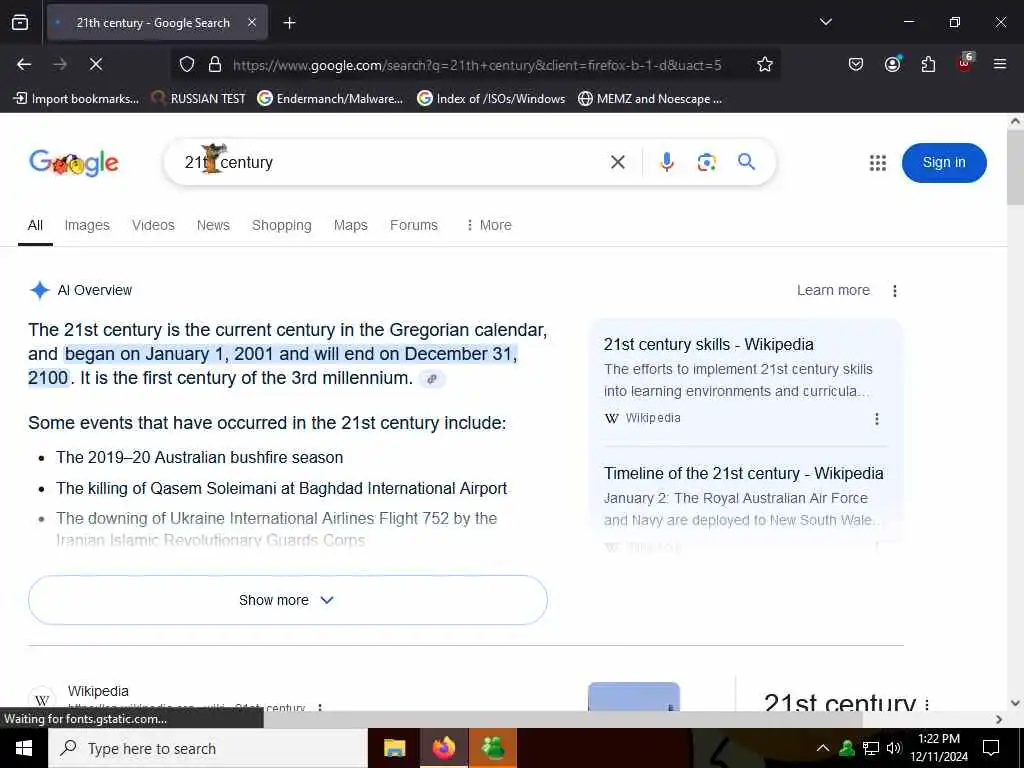The width and height of the screenshot is (1024, 768).
Task: Open 'Timeline of the 21st century' card
Action: (x=743, y=473)
